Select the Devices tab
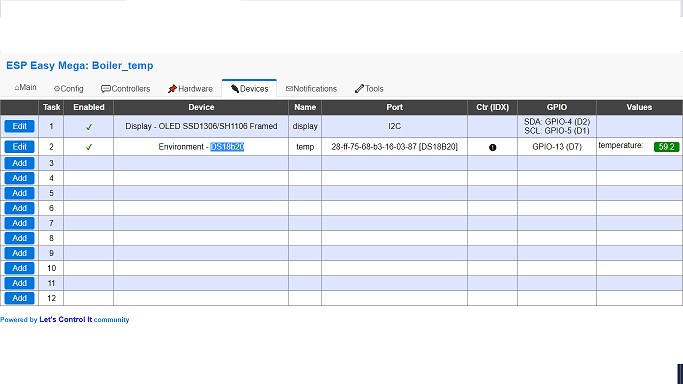 click(249, 89)
